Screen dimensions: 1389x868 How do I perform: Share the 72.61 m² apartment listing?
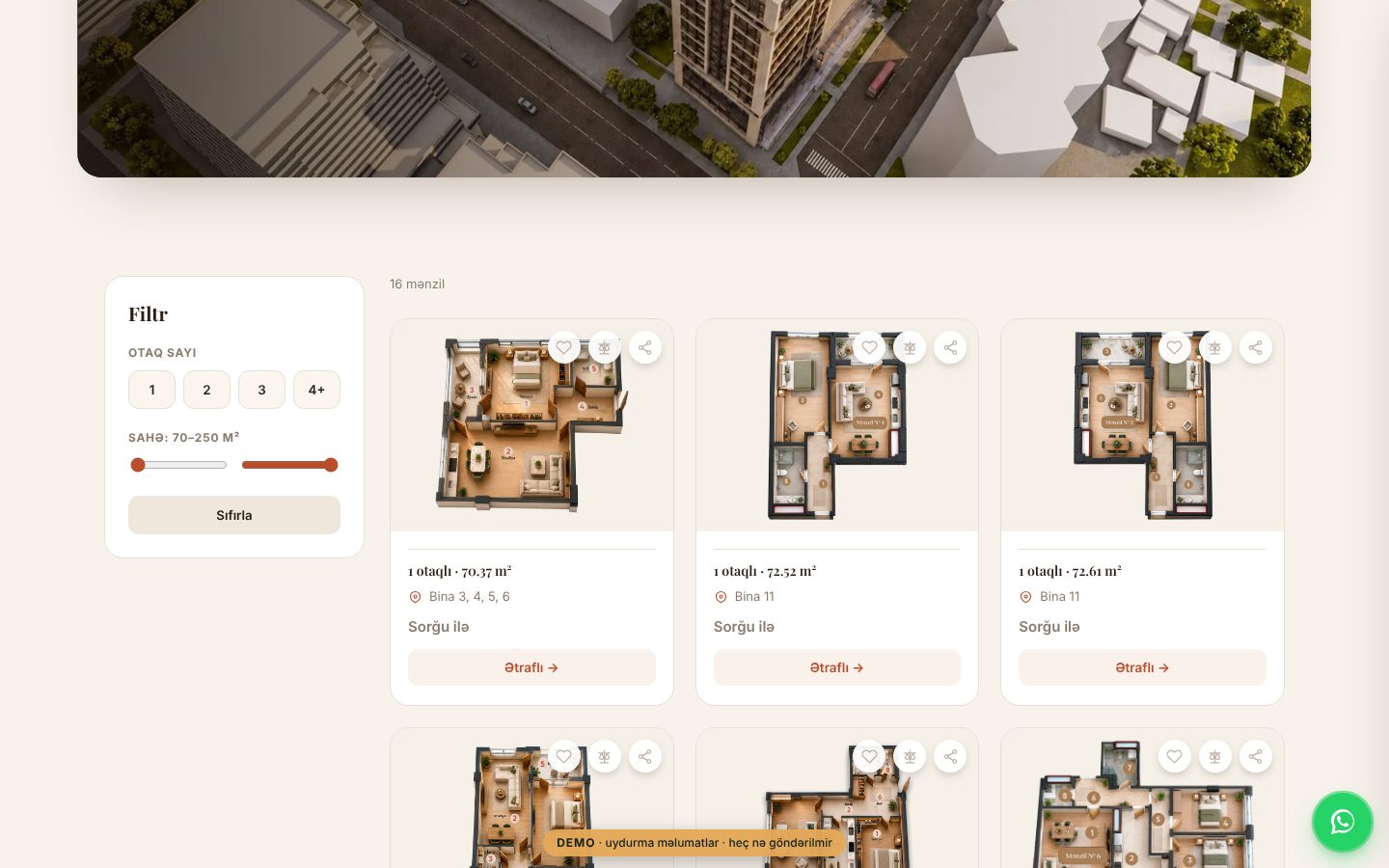coord(1256,347)
